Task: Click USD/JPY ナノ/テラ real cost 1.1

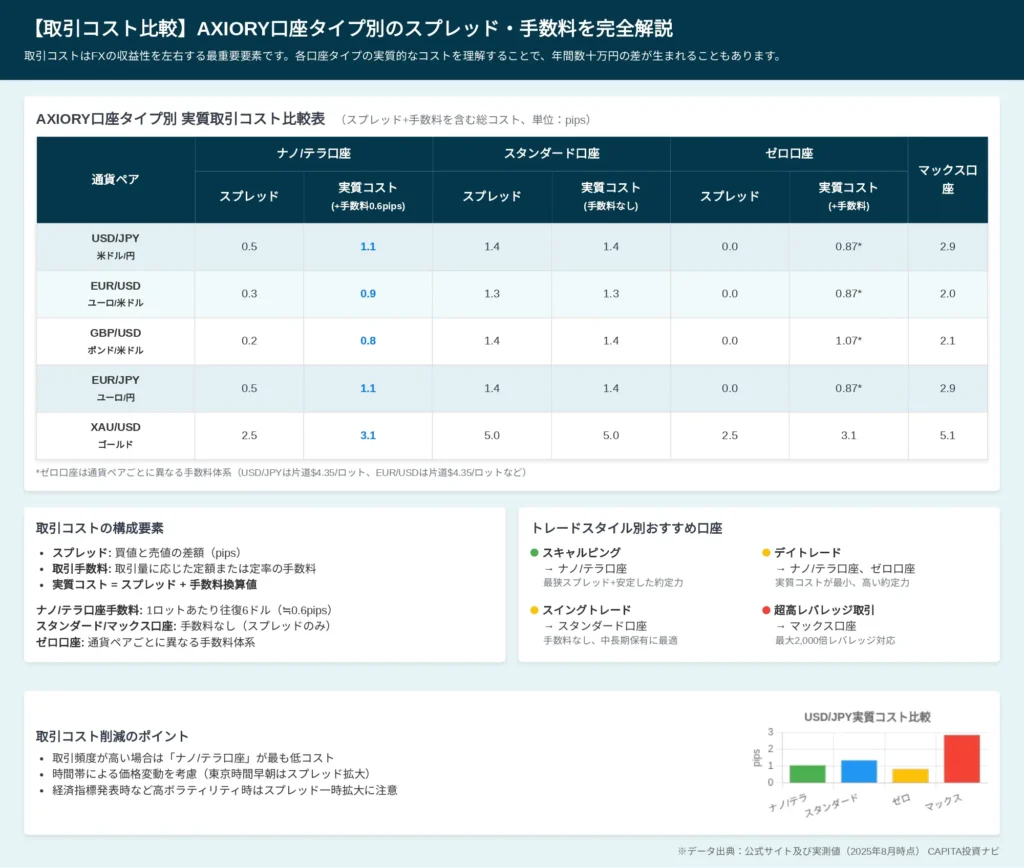Action: tap(368, 247)
